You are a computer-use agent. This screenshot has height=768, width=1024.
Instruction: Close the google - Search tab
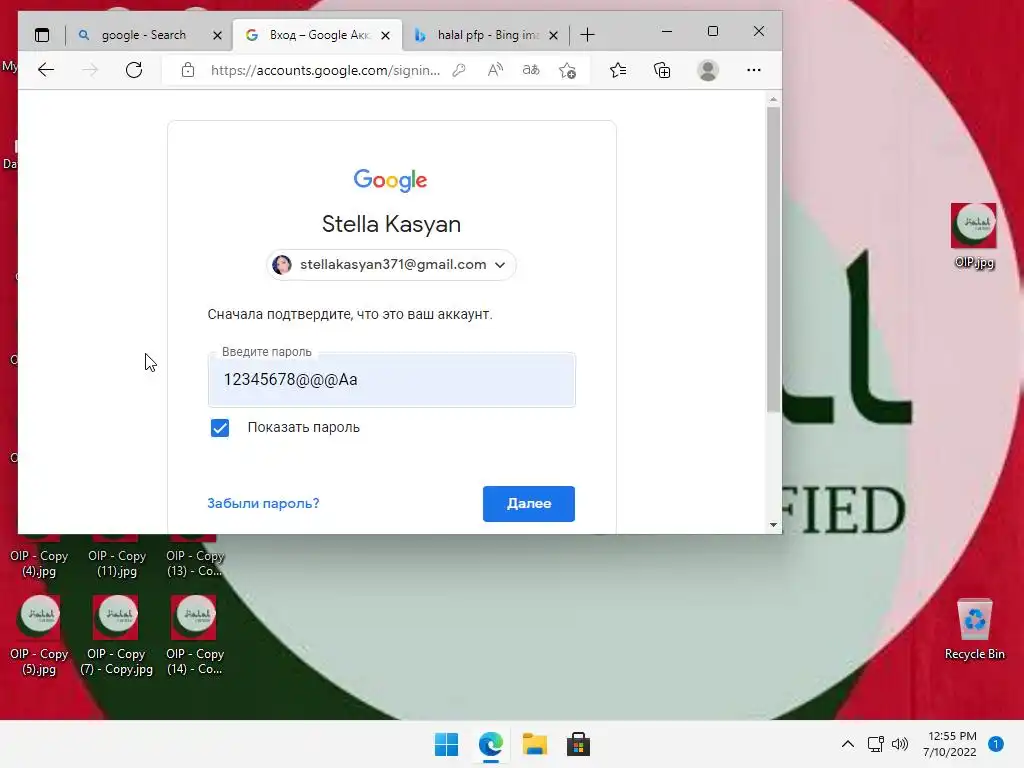pyautogui.click(x=217, y=35)
